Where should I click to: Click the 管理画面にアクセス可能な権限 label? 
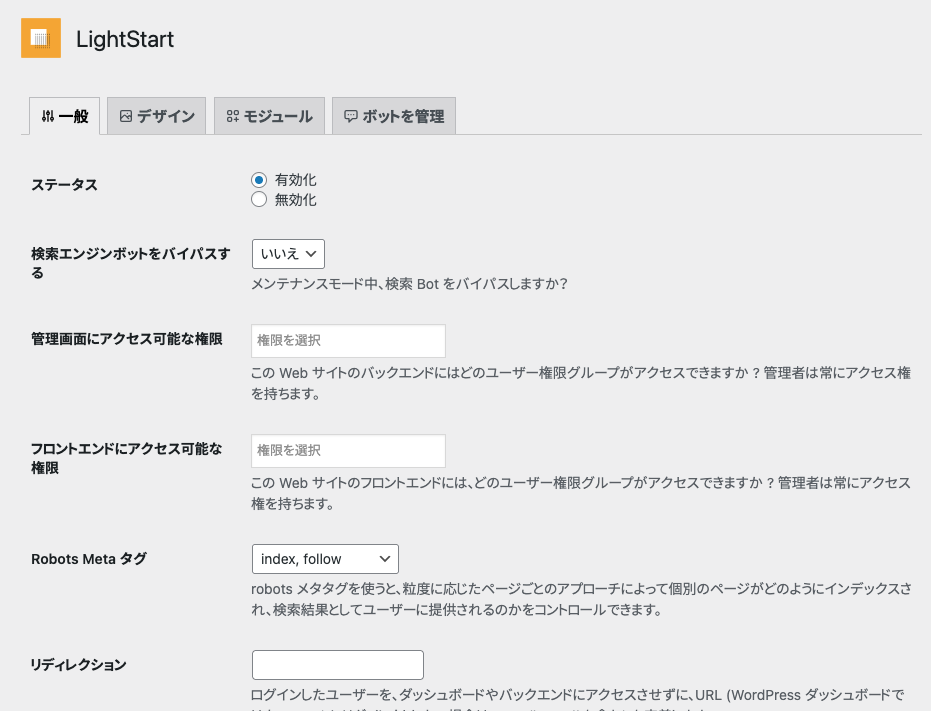pyautogui.click(x=127, y=339)
